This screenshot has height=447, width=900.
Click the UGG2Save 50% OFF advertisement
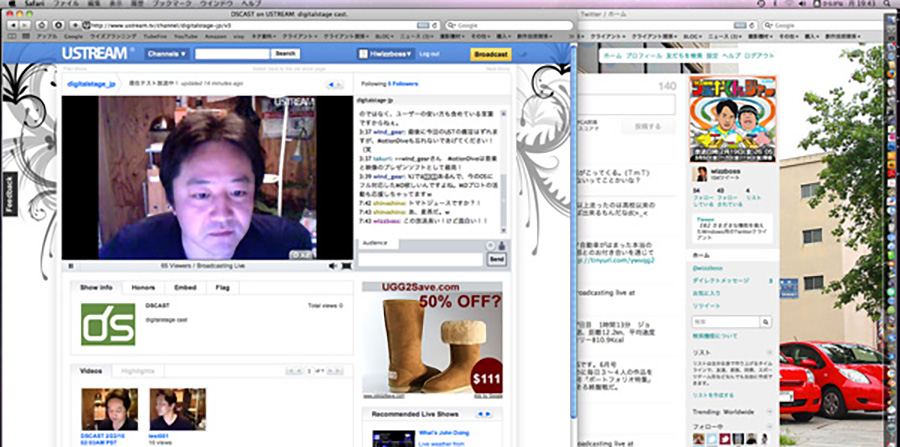(432, 337)
